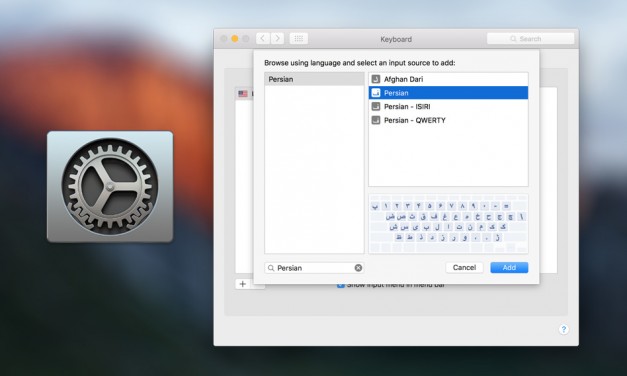The width and height of the screenshot is (627, 376).
Task: Clear the Persian search field text
Action: (358, 268)
